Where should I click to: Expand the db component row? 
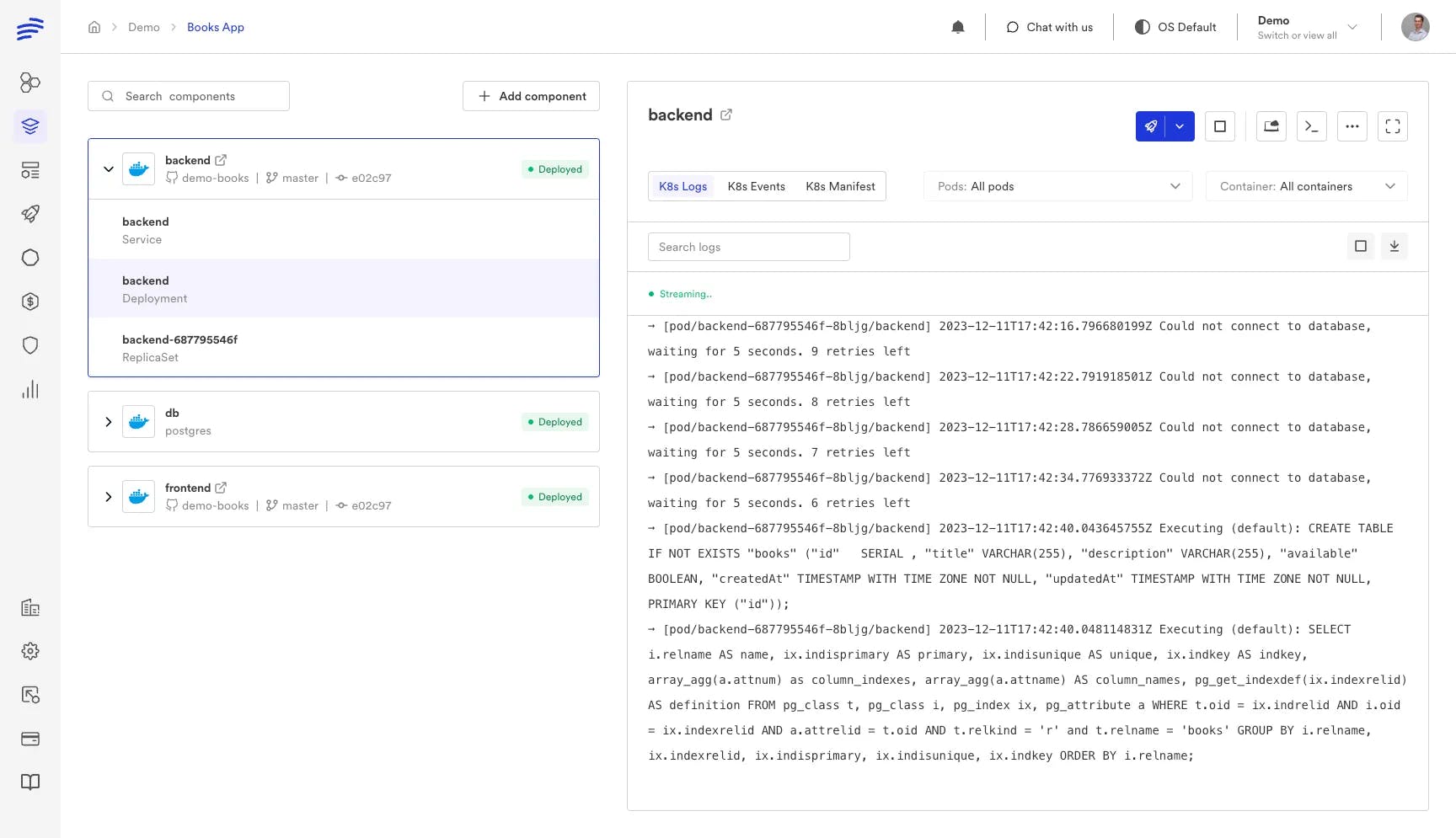tap(109, 422)
